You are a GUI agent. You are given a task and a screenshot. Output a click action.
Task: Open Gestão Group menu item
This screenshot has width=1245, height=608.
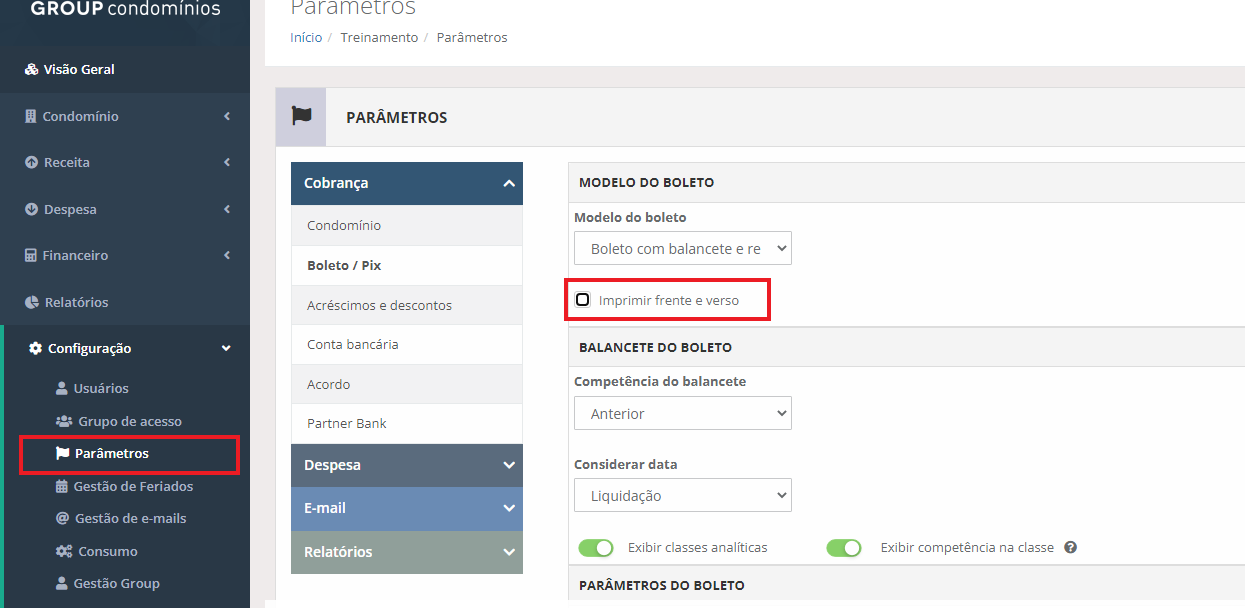point(117,583)
